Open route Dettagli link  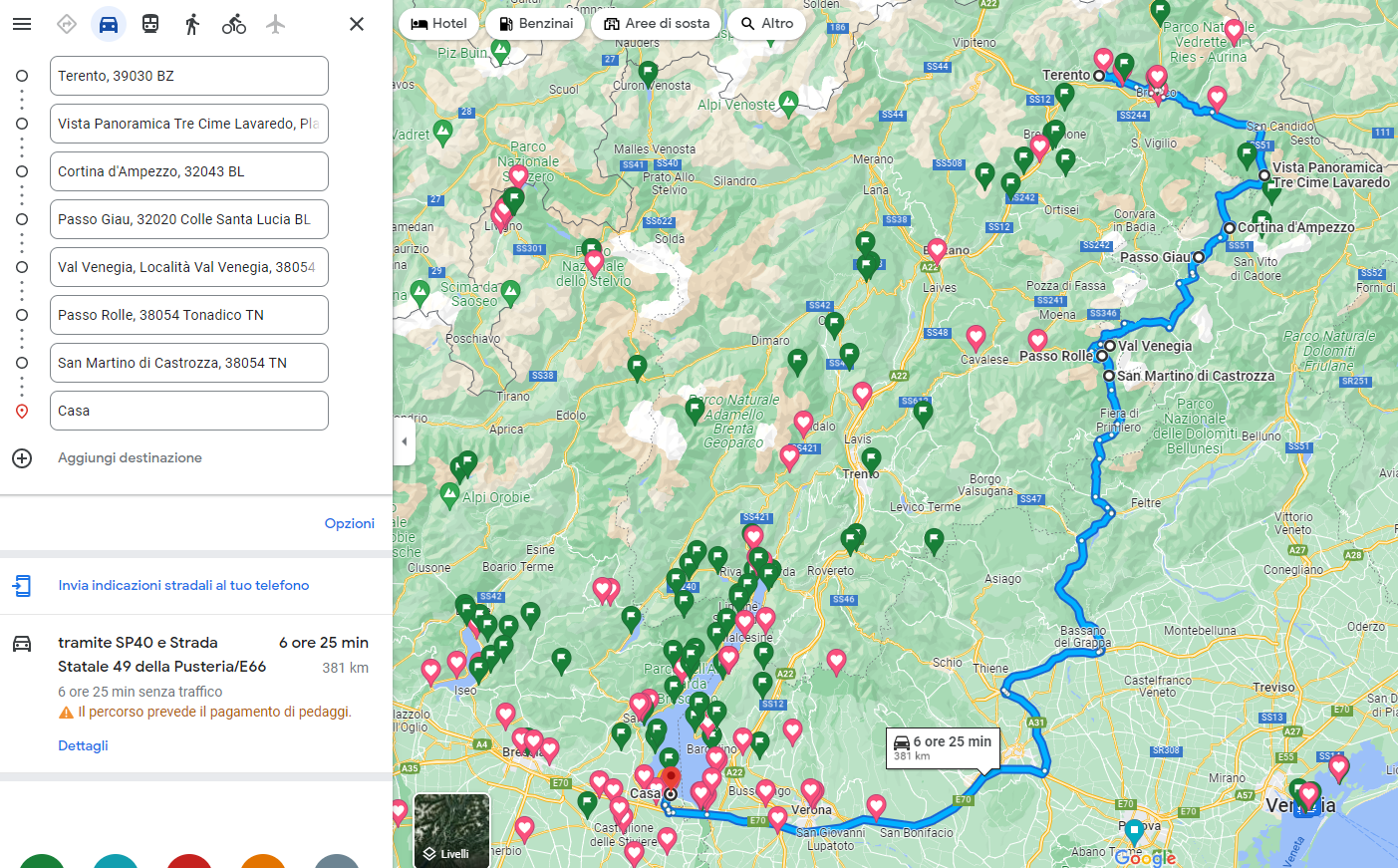point(83,745)
